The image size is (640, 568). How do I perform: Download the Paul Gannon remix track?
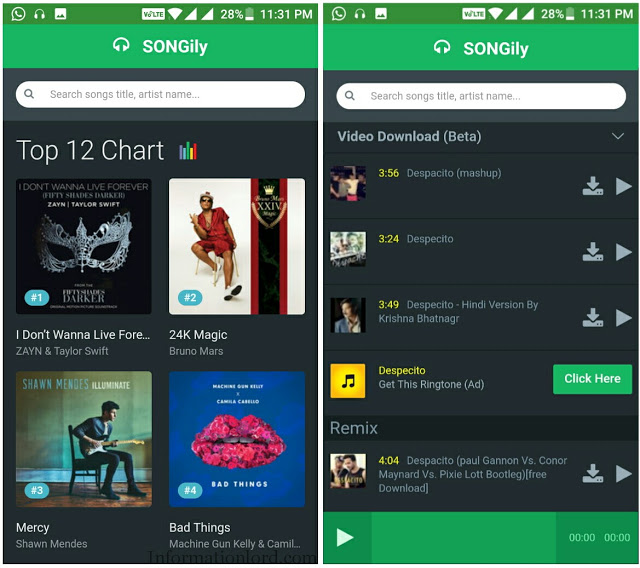coord(592,473)
